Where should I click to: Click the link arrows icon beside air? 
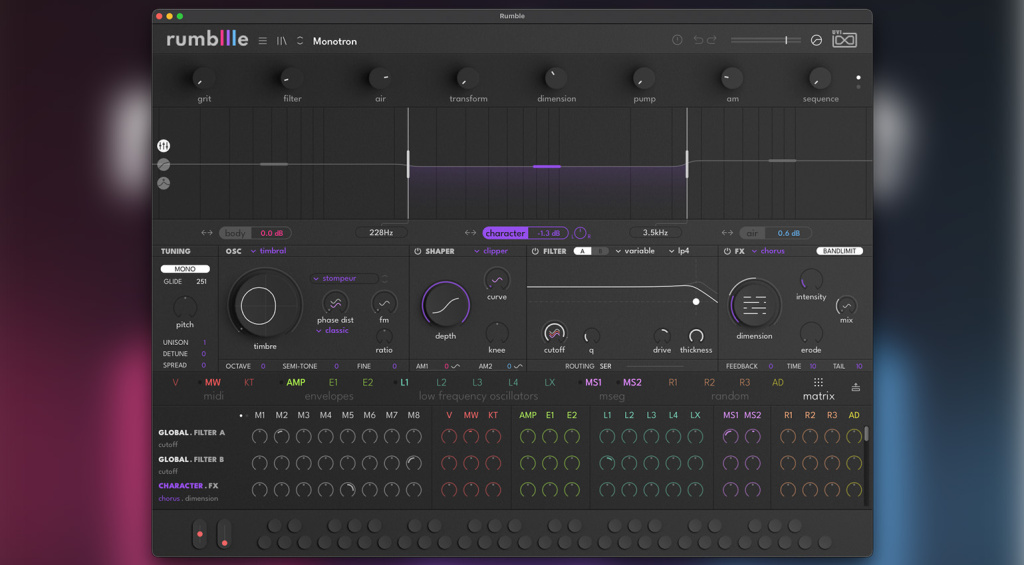point(727,233)
